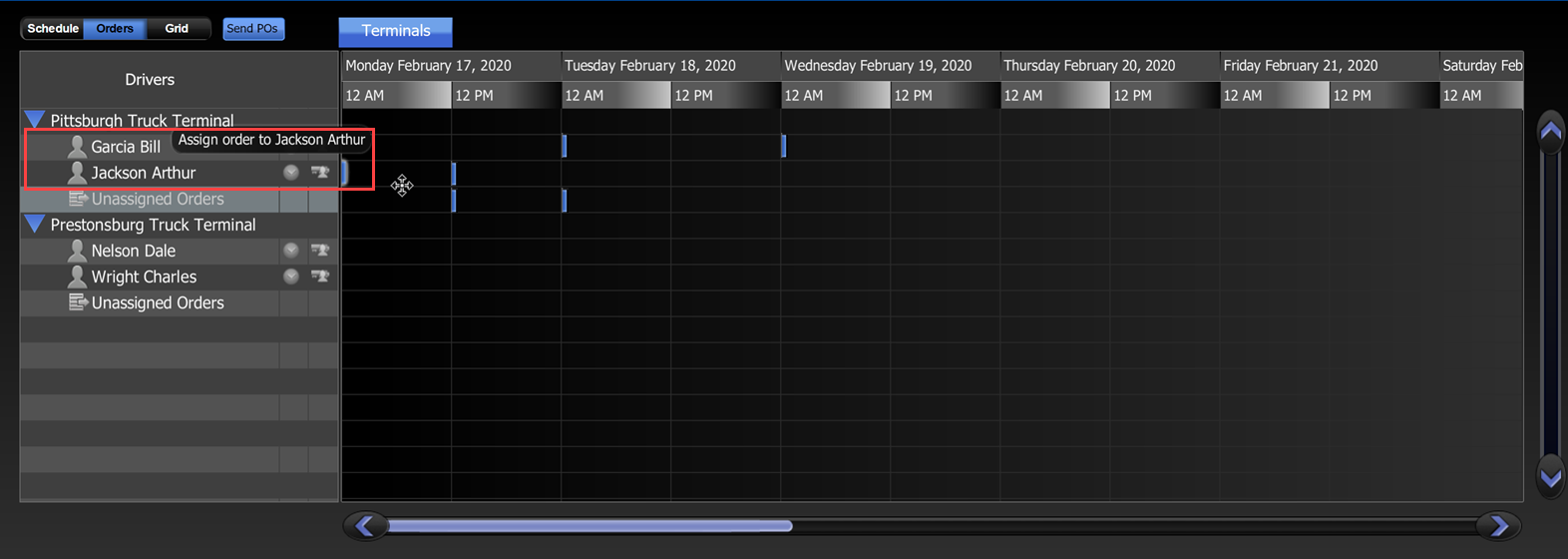Collapse the Pittsburgh Truck Terminal group
Viewport: 1568px width, 559px height.
tap(35, 120)
